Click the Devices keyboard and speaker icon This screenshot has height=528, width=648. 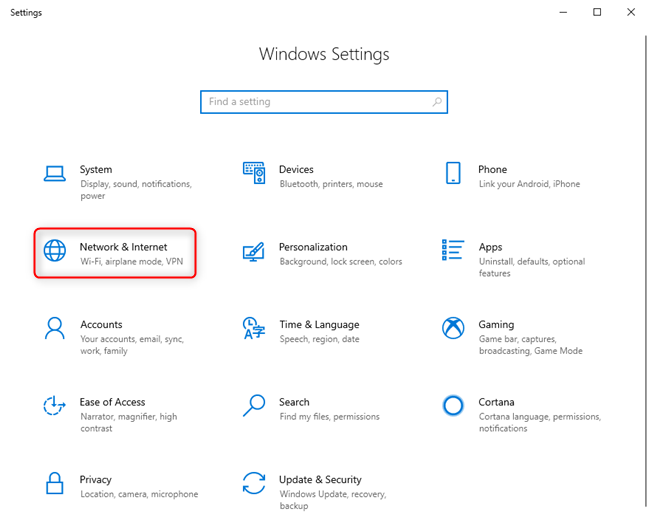254,173
